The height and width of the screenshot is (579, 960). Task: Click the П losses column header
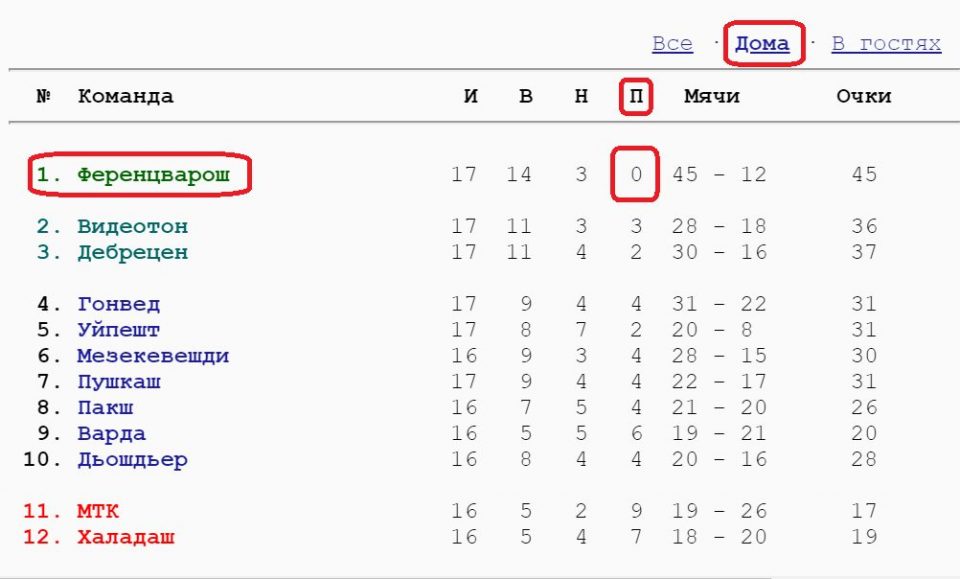tap(636, 97)
